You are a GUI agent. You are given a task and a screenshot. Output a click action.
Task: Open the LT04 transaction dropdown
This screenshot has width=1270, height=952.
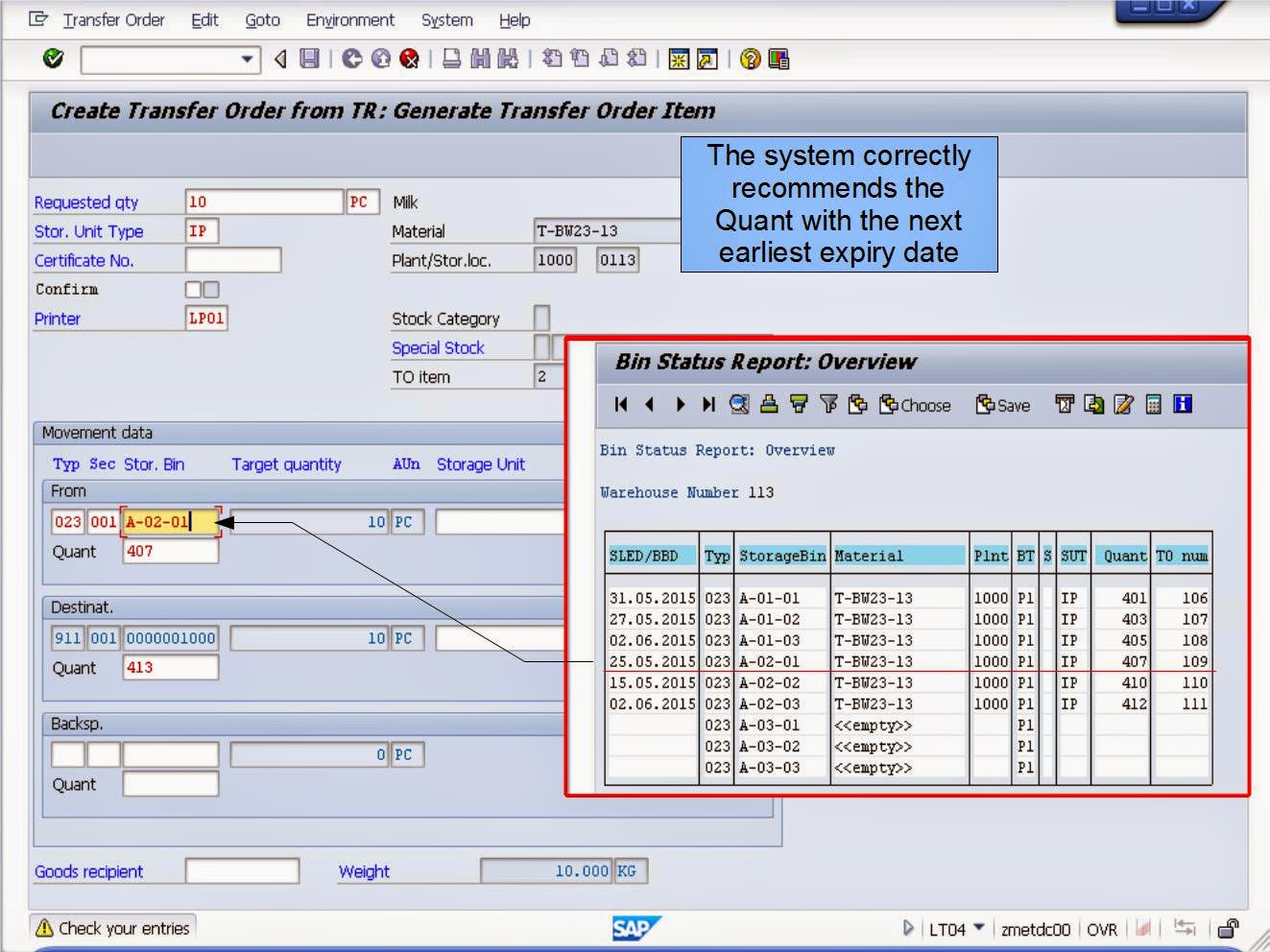(x=979, y=929)
